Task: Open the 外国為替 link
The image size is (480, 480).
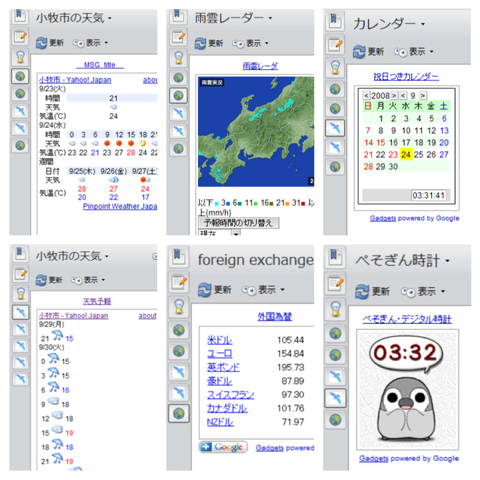Action: (x=275, y=316)
